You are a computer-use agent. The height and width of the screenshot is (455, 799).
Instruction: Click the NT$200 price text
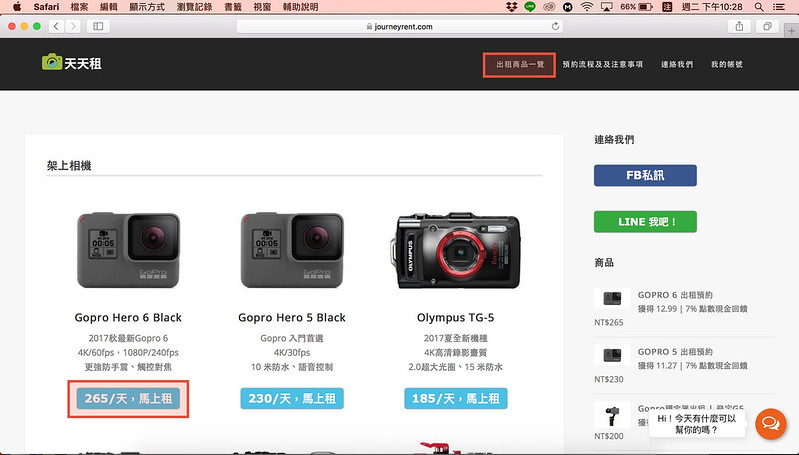(608, 436)
